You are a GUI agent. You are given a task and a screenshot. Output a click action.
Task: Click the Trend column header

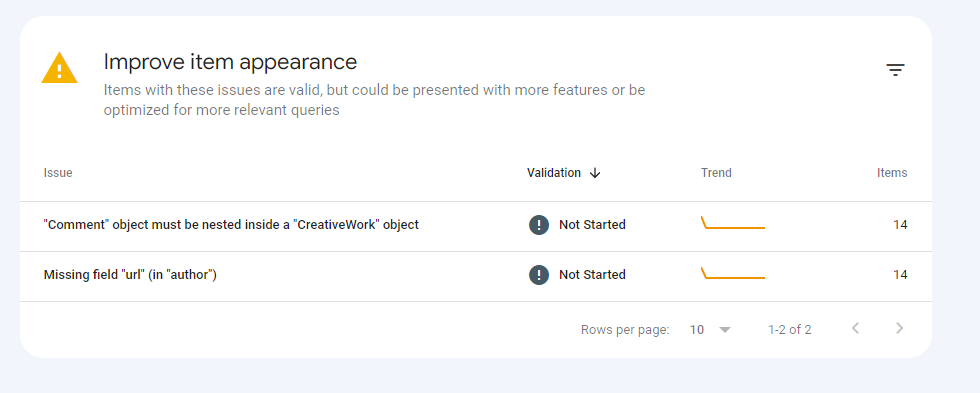point(716,173)
